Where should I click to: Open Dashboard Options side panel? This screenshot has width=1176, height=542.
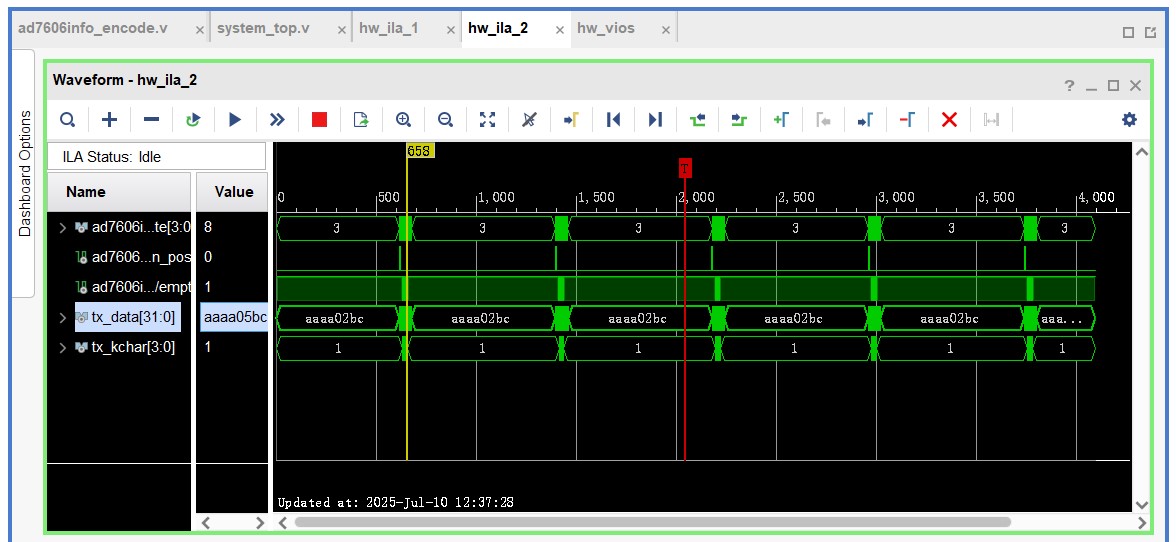(25, 173)
